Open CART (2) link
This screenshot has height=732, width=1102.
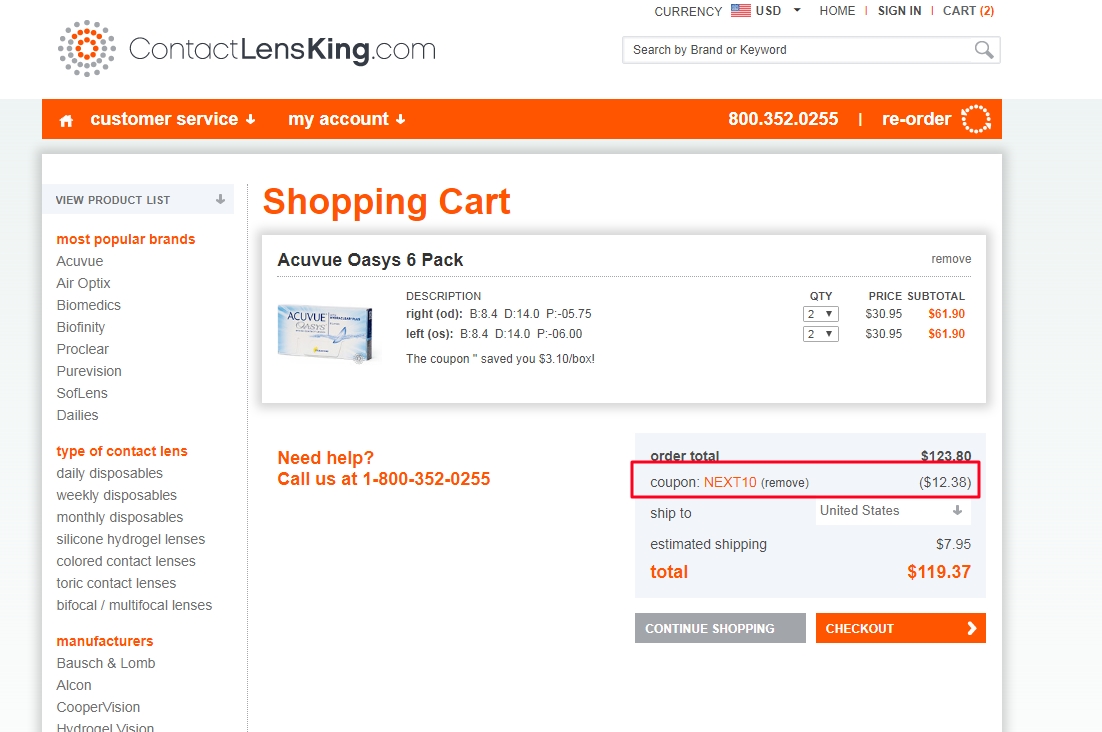click(x=968, y=11)
